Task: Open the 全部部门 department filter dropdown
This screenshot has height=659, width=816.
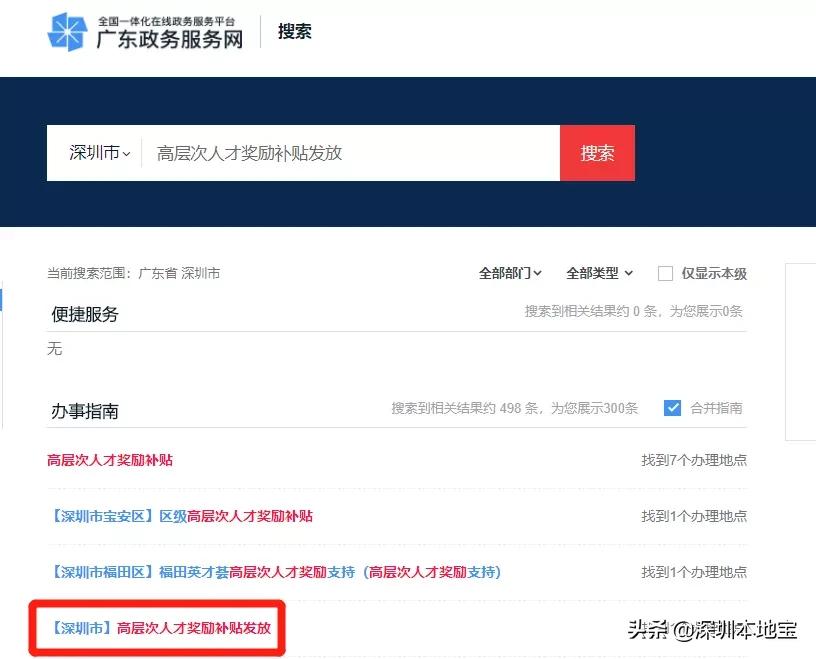Action: pos(508,272)
